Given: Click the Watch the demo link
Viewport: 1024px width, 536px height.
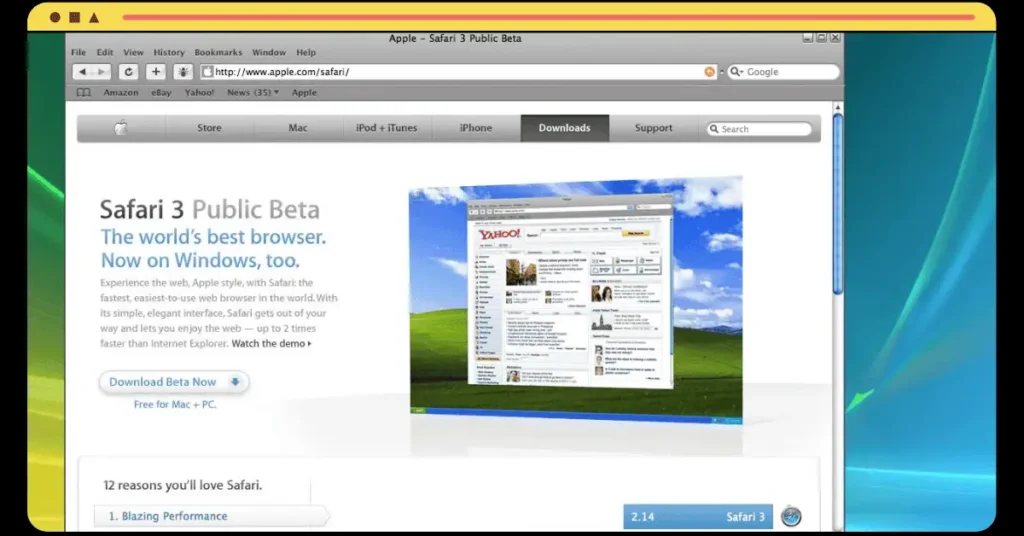Looking at the screenshot, I should [272, 343].
